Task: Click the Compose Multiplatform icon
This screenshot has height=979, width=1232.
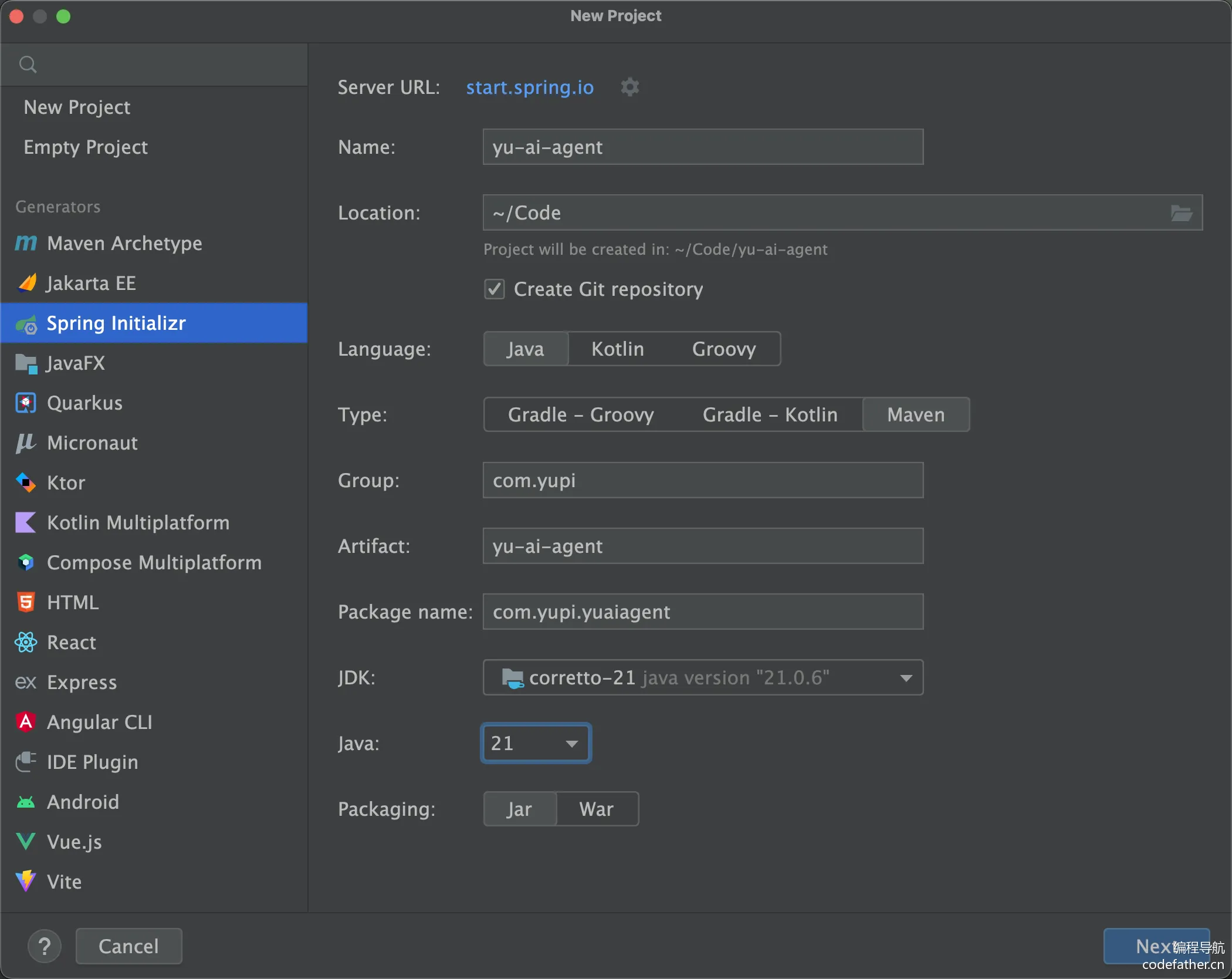Action: (x=26, y=563)
